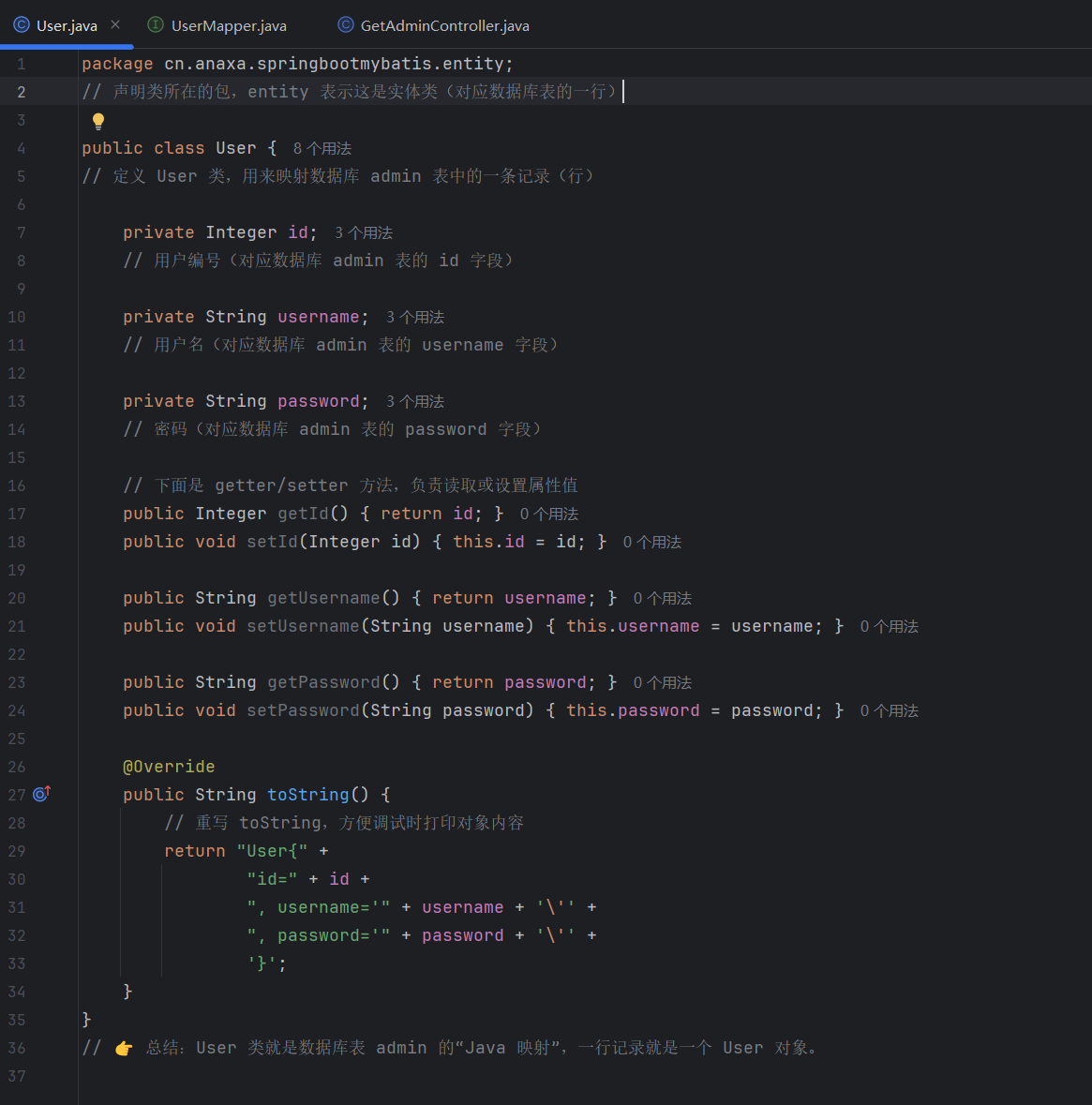Click the summary comment starting with '总结'
The image size is (1092, 1105).
[x=450, y=1048]
